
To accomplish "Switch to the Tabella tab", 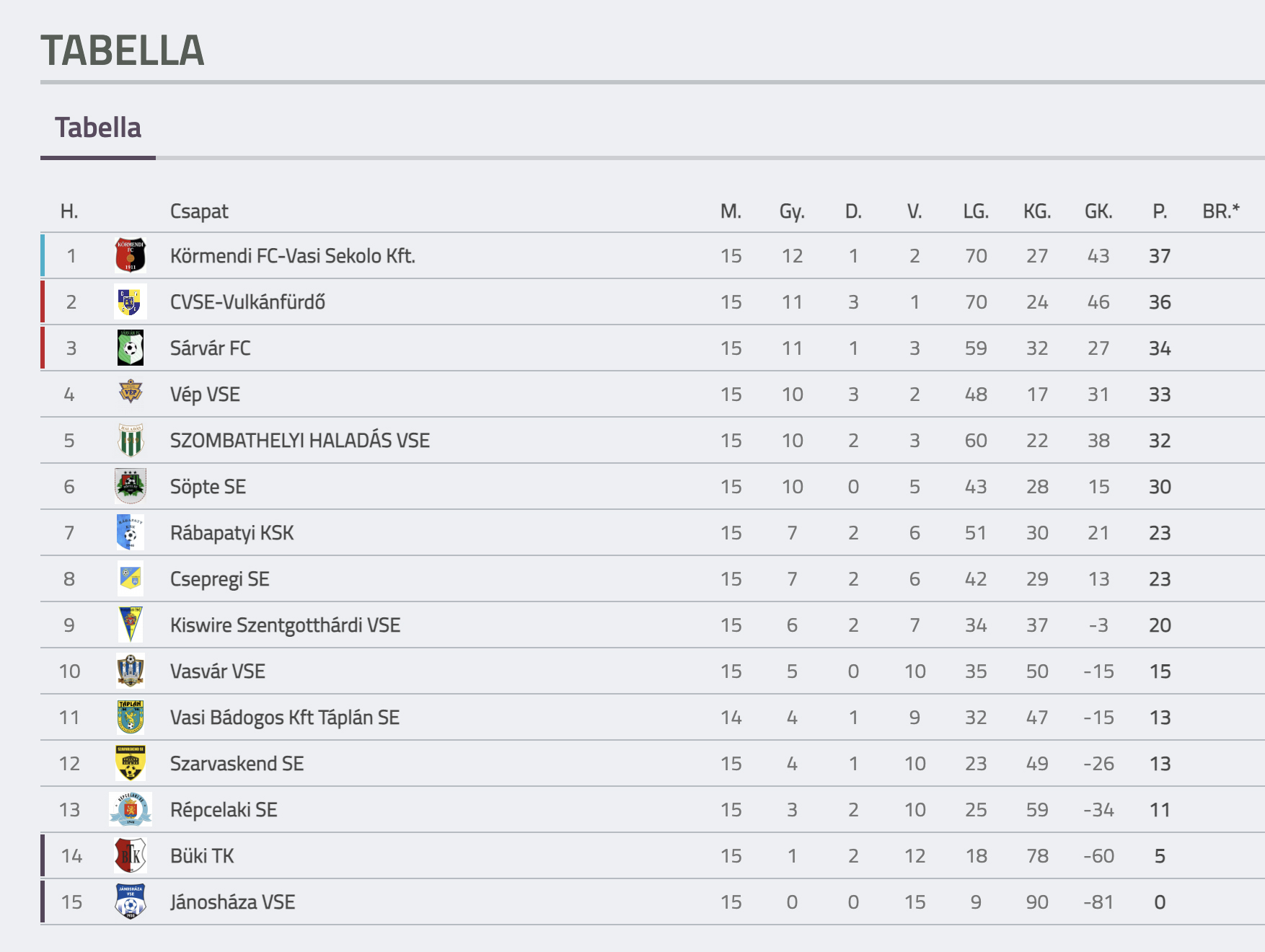I will click(x=98, y=128).
